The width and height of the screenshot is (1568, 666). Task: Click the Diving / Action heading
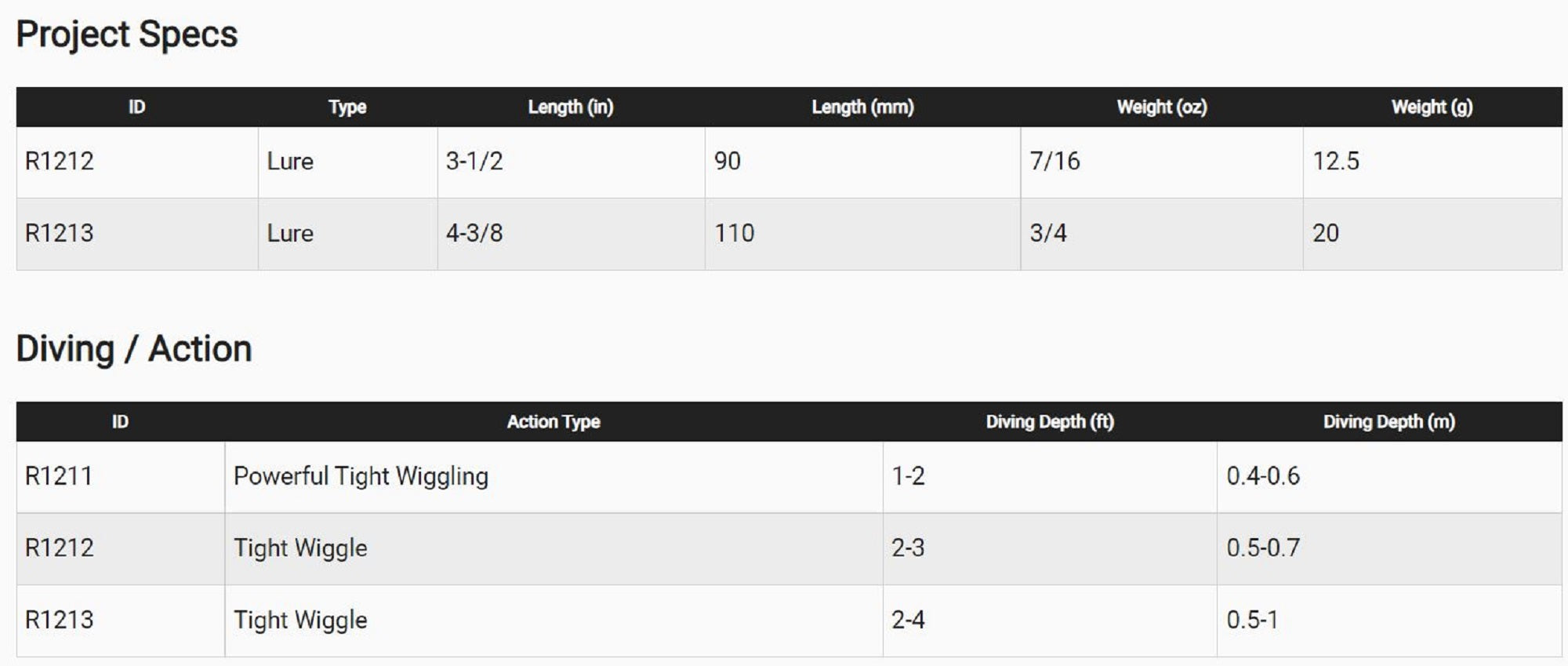[x=134, y=349]
